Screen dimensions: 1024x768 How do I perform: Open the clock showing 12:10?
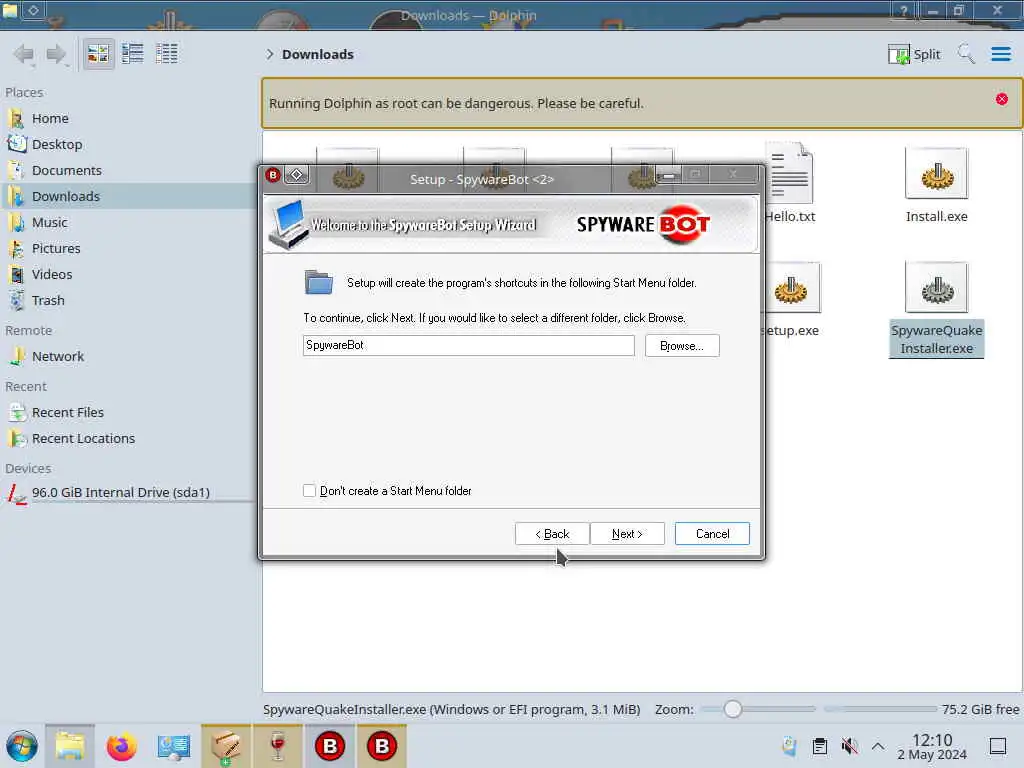[932, 746]
